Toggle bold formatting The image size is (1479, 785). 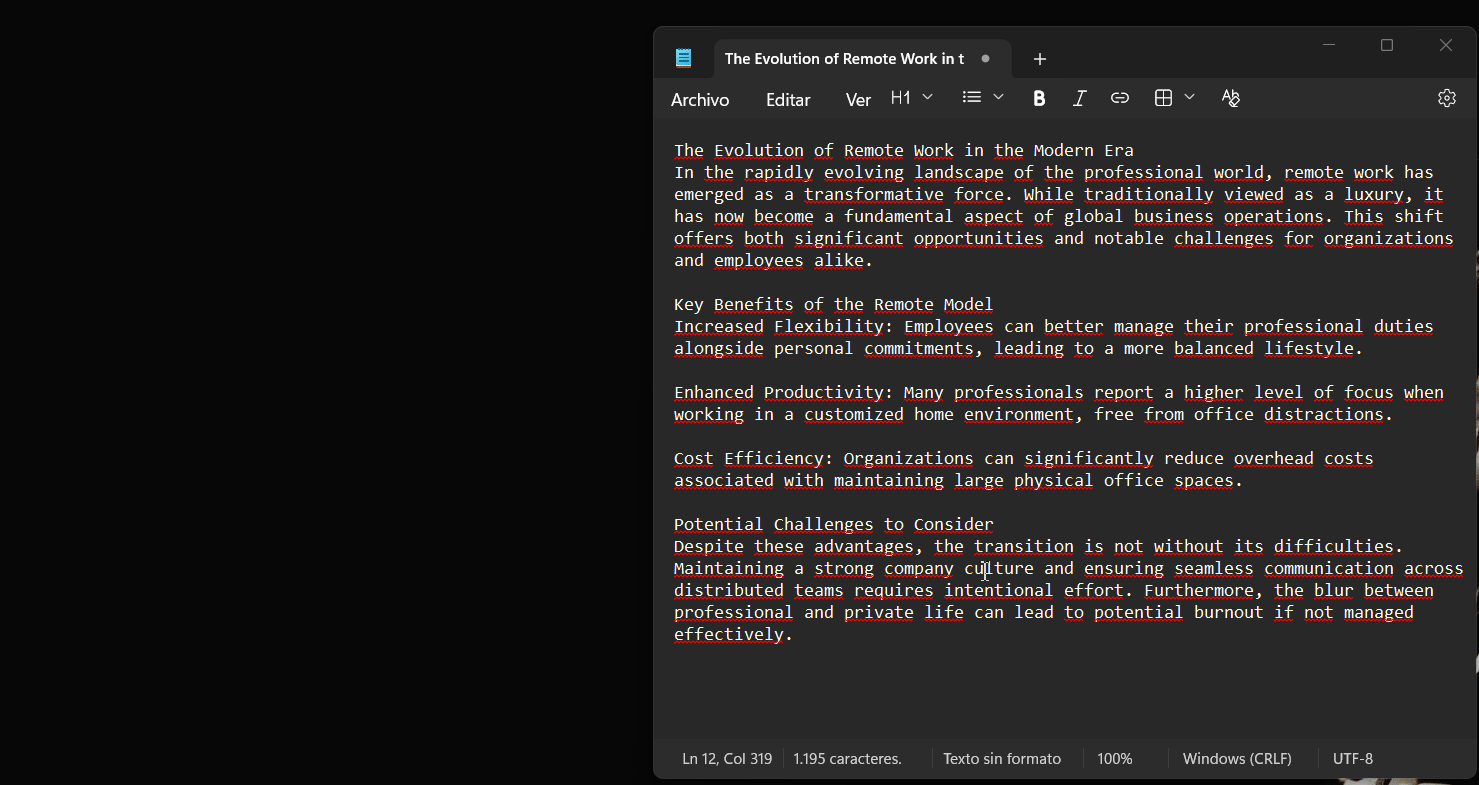1039,97
